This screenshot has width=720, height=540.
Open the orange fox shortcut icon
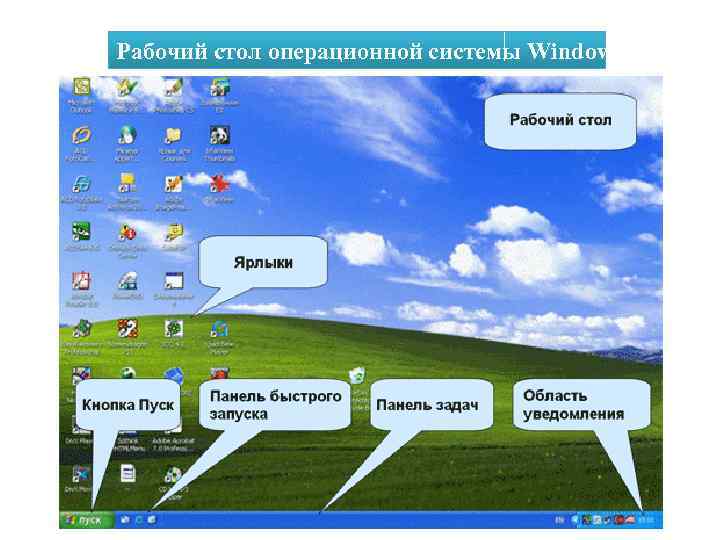pos(174,185)
